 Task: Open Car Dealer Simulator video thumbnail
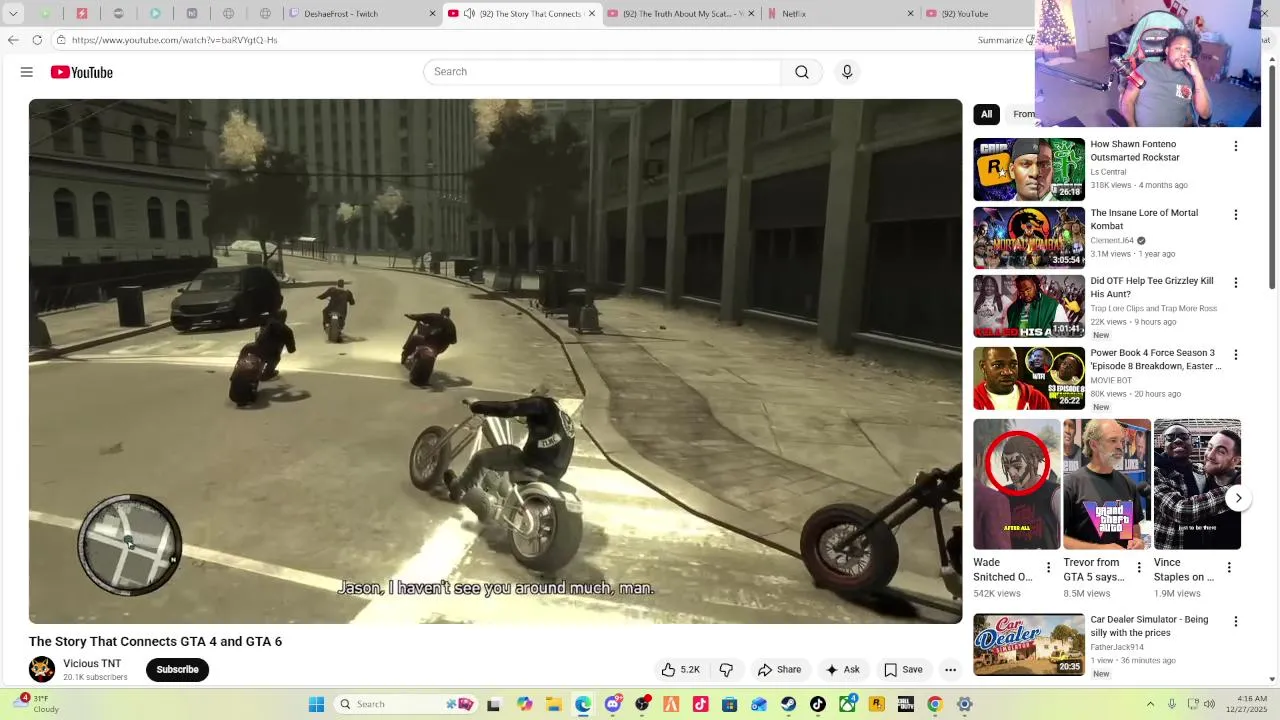click(1029, 645)
